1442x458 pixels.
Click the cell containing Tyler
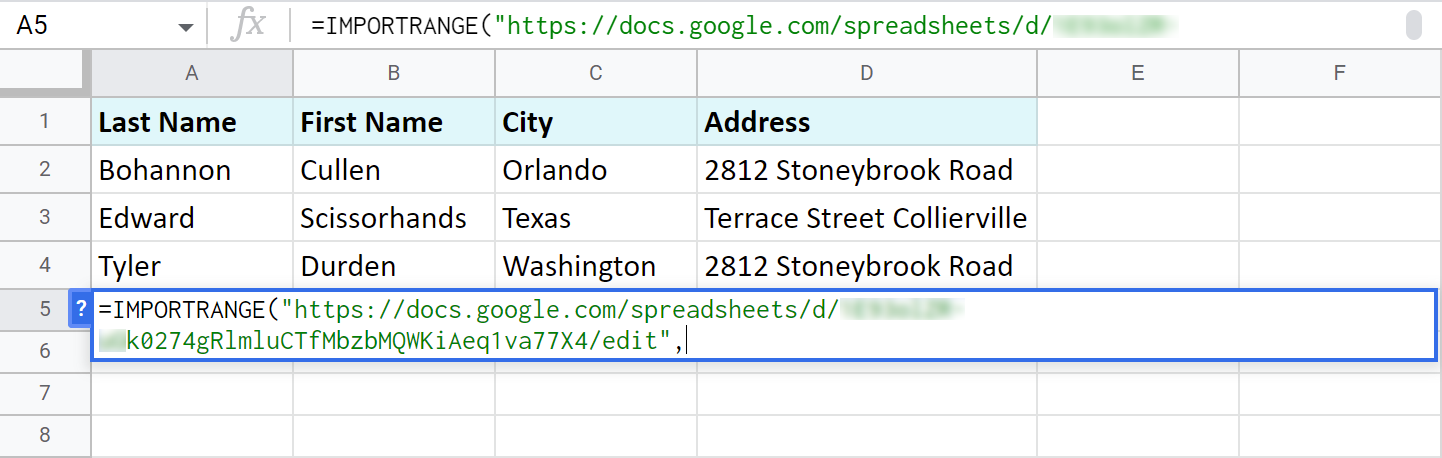[x=192, y=266]
